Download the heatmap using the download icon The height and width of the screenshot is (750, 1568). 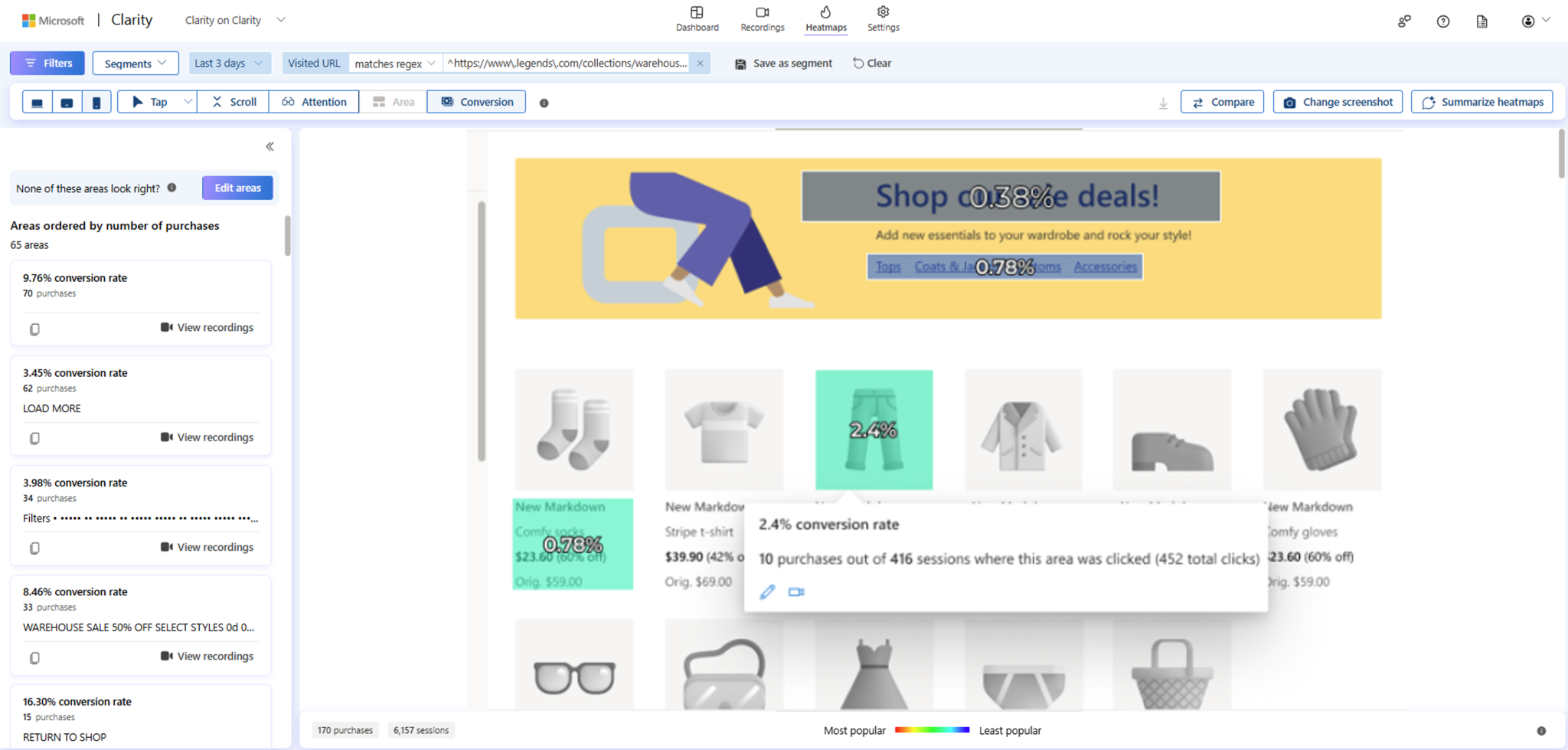1163,102
